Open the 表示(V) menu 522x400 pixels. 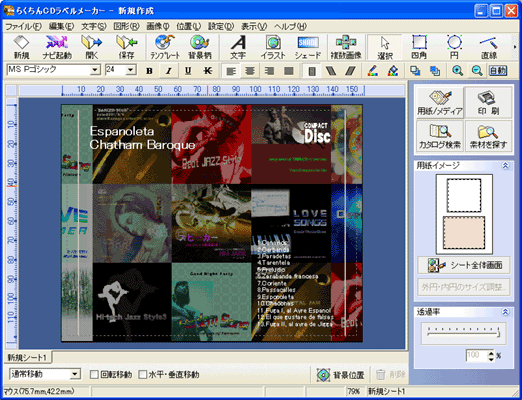point(254,26)
